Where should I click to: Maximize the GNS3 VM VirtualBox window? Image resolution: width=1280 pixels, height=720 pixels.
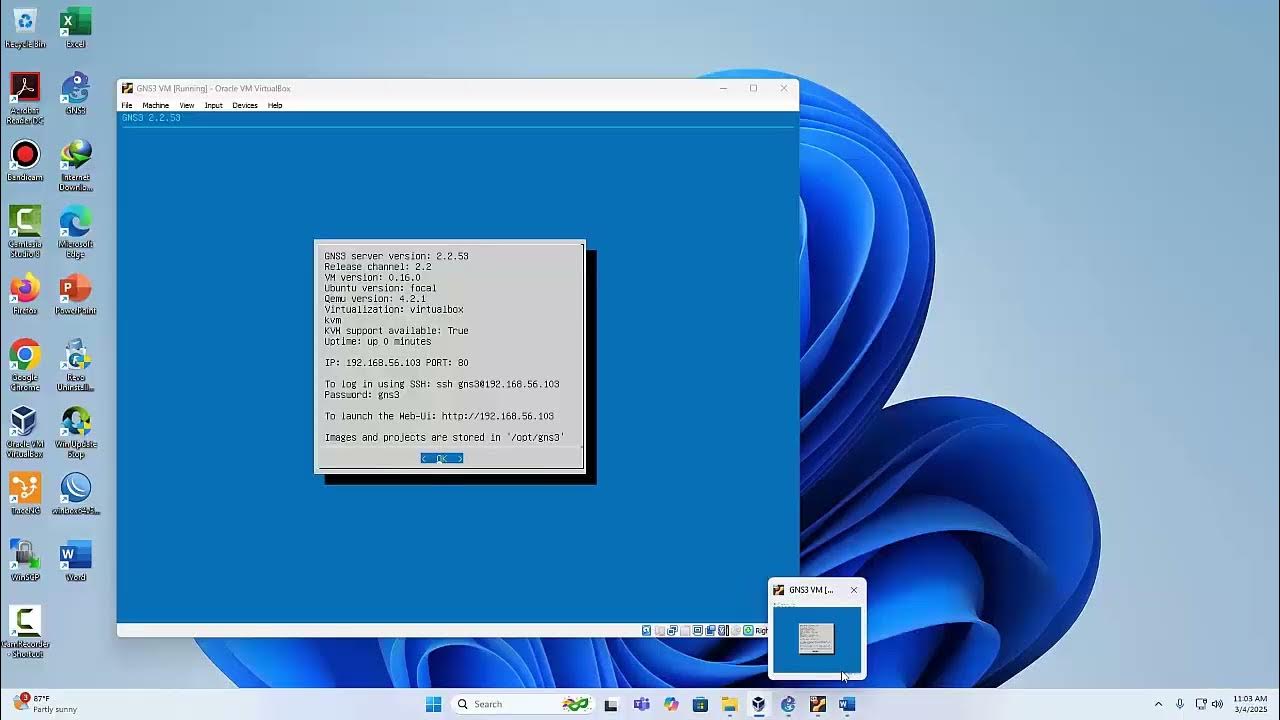coord(753,88)
